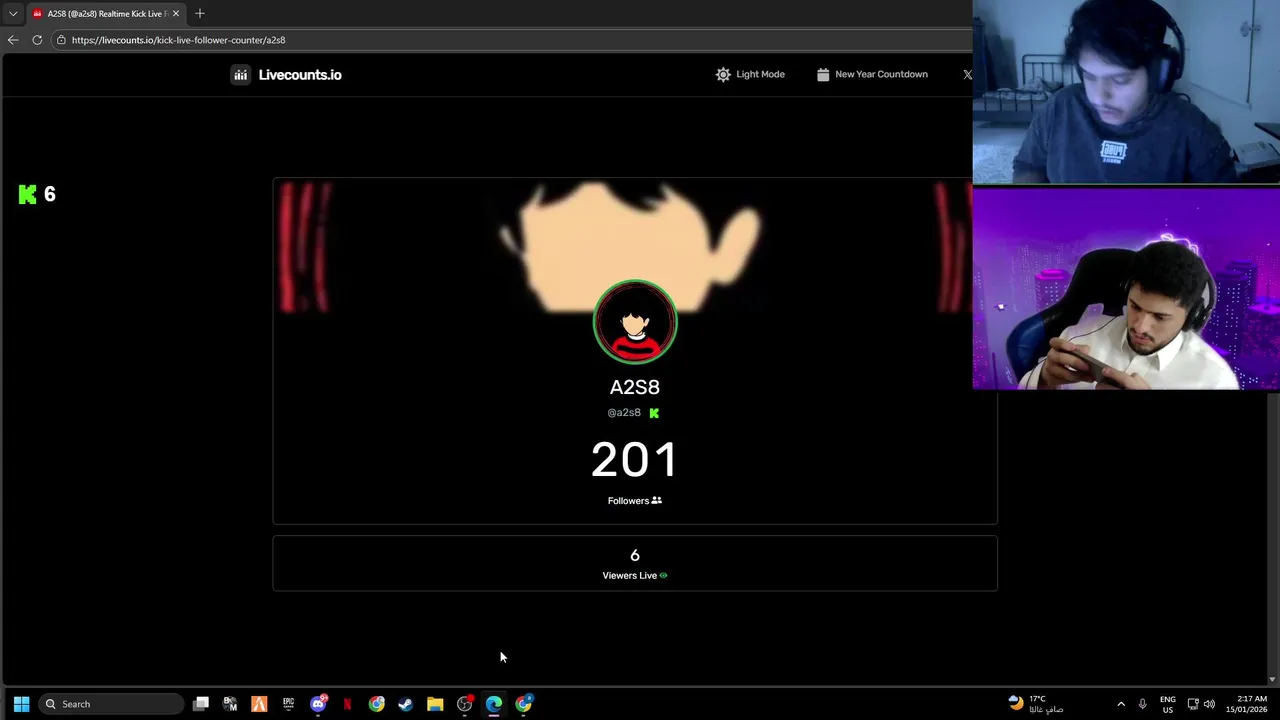Screen dimensions: 1280x720
Task: Click the A2S8 channel name heading
Action: pos(635,387)
